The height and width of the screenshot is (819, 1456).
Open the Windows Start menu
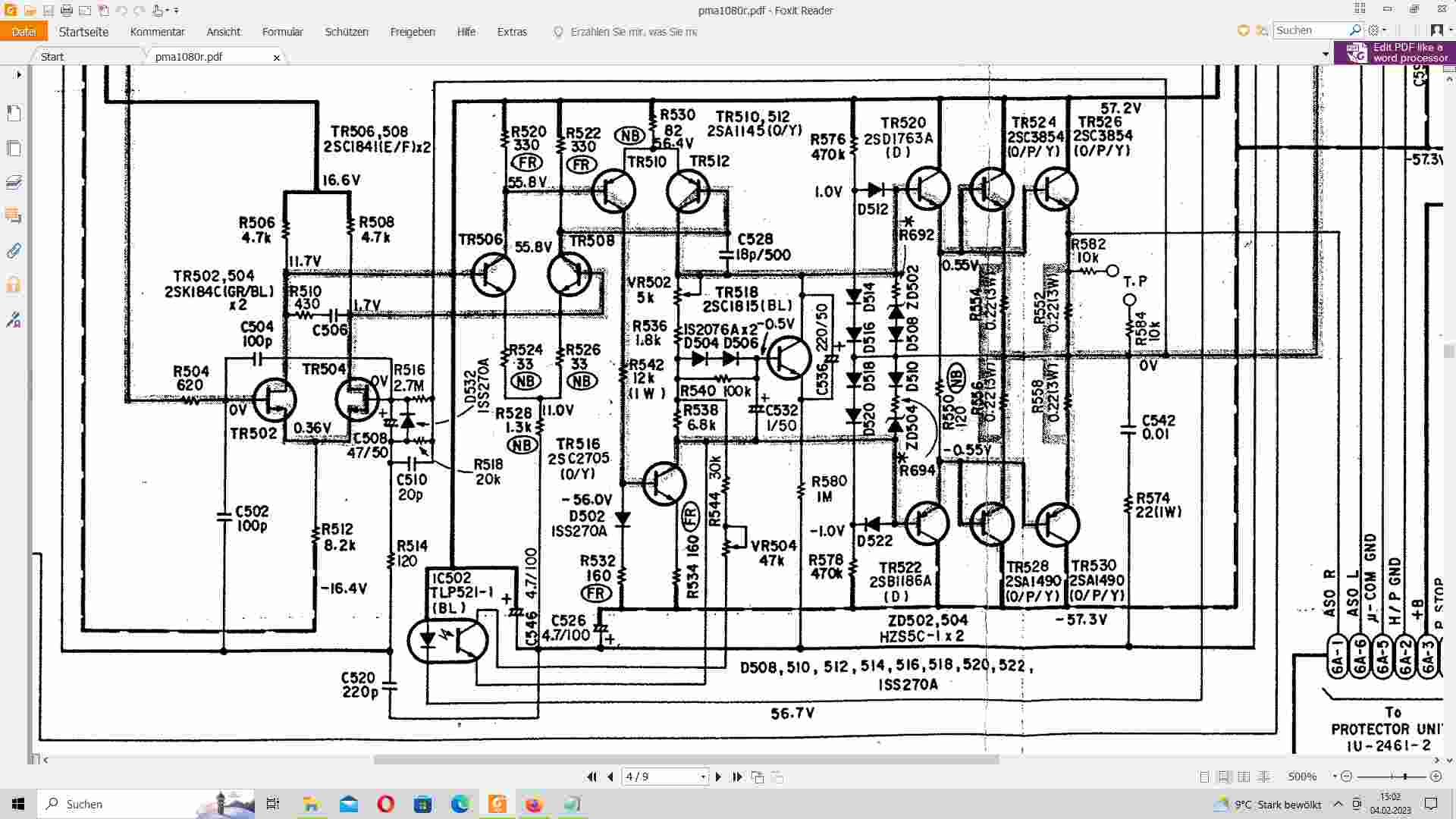[18, 804]
